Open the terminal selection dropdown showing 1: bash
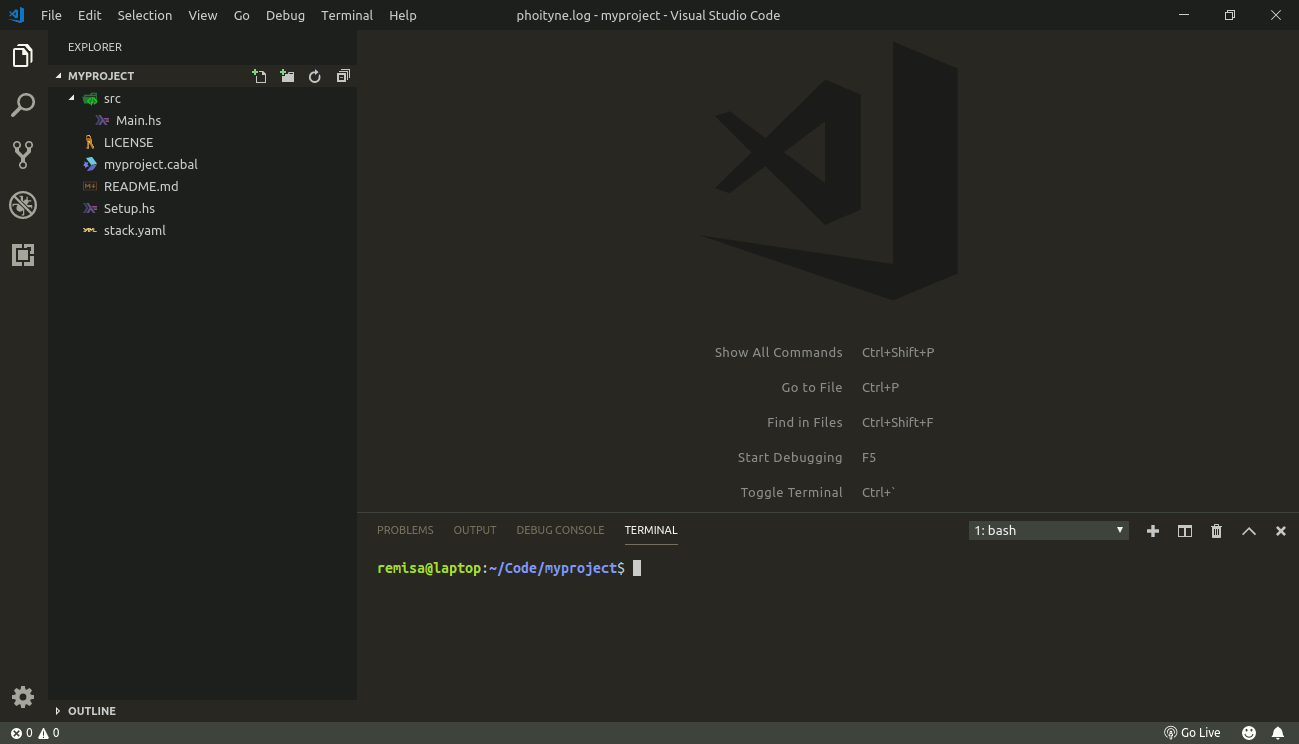 (1047, 530)
